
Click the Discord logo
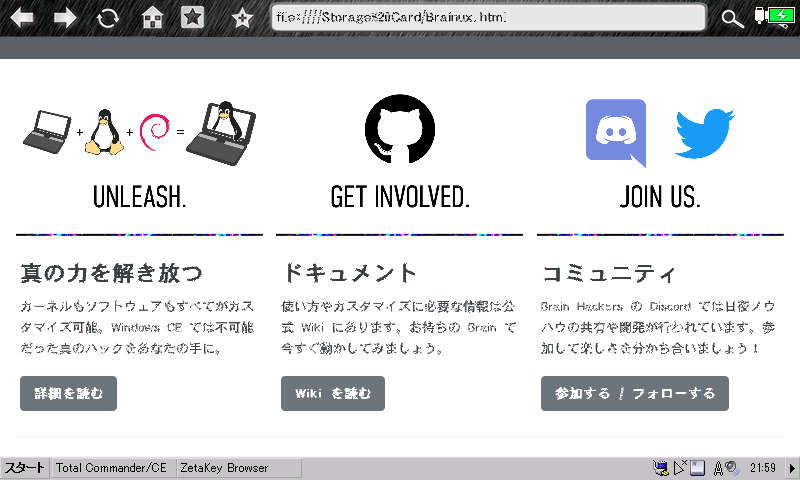[x=616, y=133]
